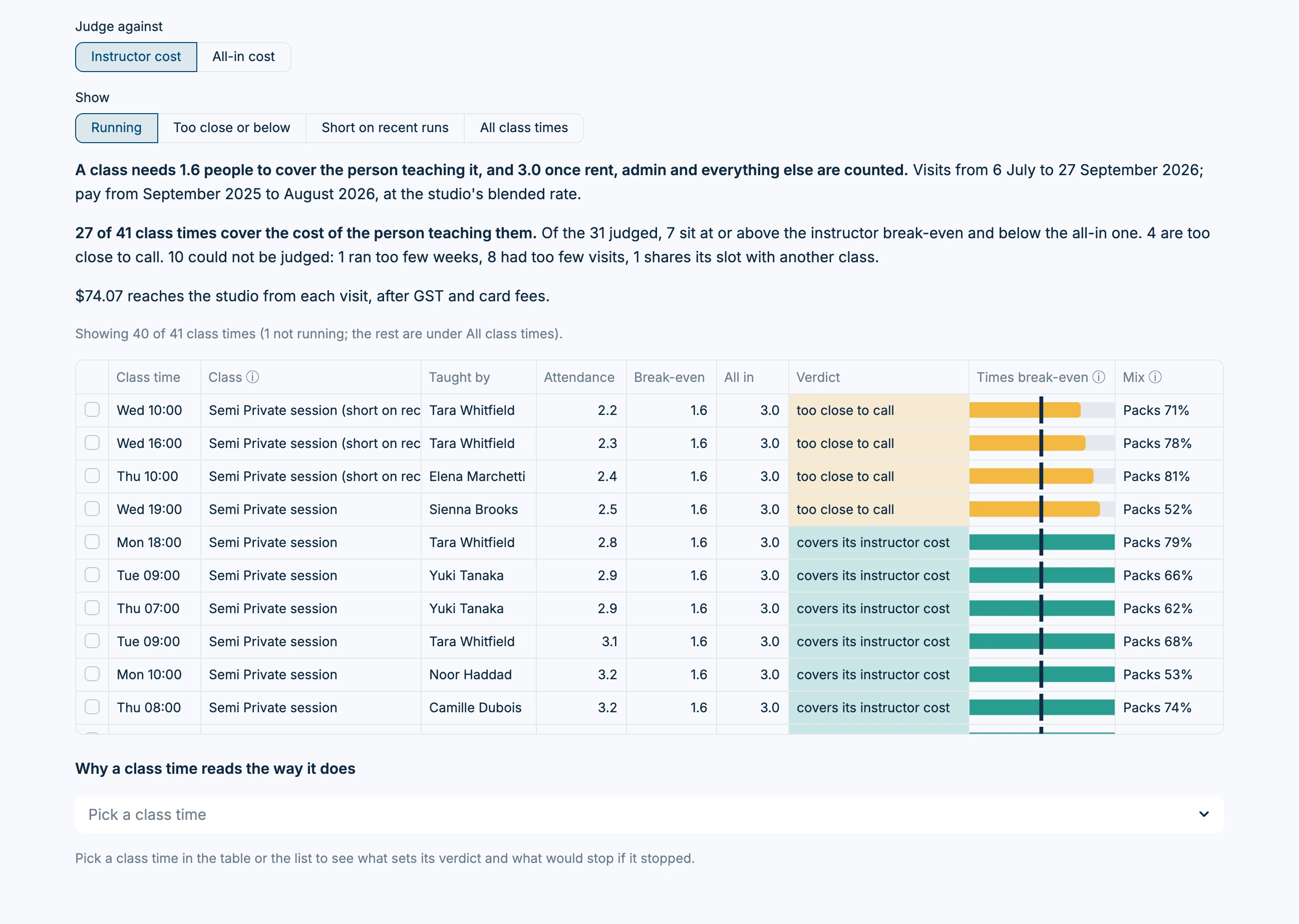
Task: Tick the Thu 07:00 row checkbox
Action: pos(92,608)
